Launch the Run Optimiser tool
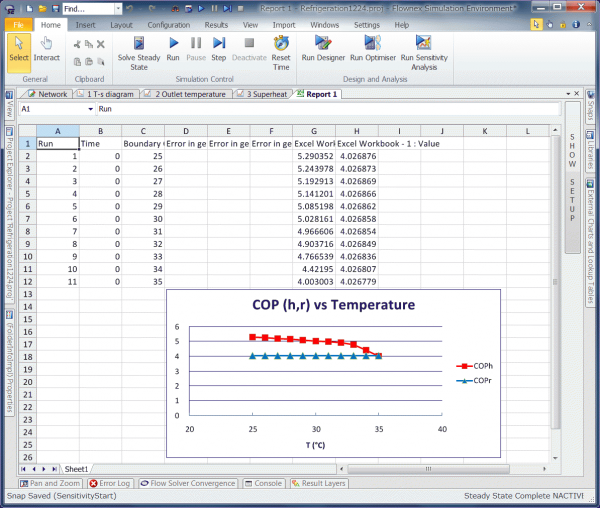 coord(371,43)
